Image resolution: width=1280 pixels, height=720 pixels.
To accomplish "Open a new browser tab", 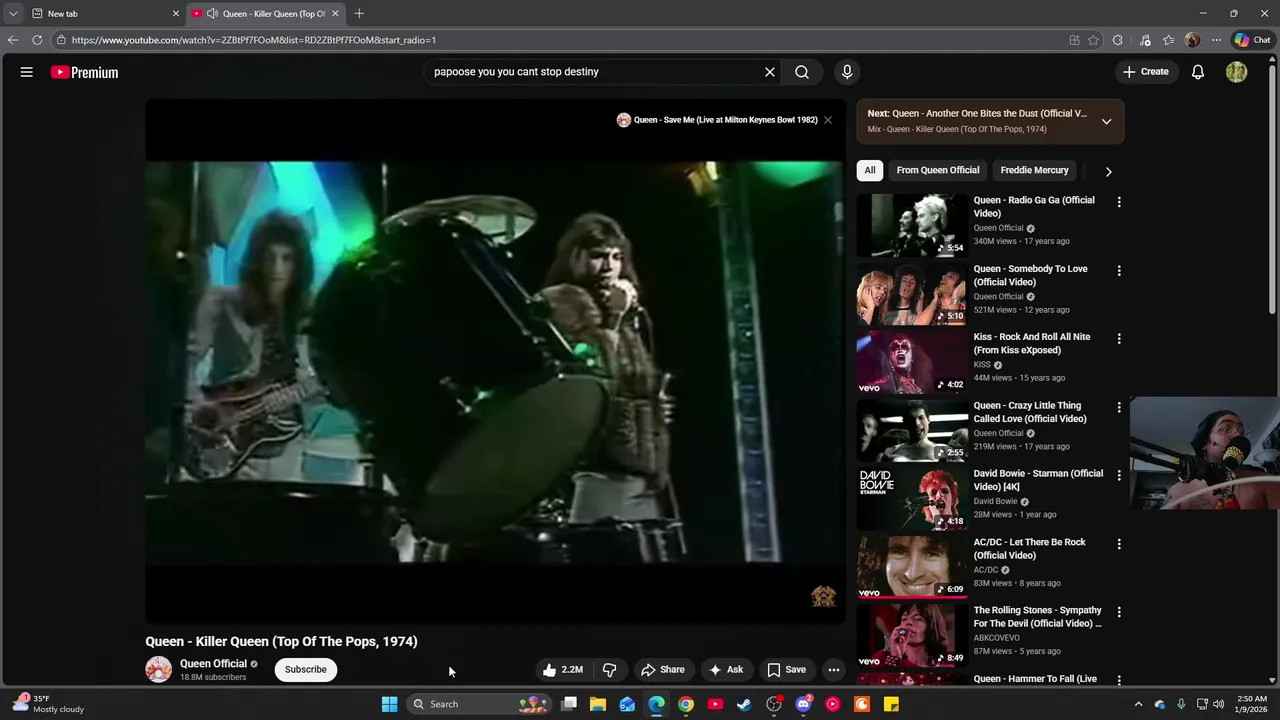I will (359, 14).
